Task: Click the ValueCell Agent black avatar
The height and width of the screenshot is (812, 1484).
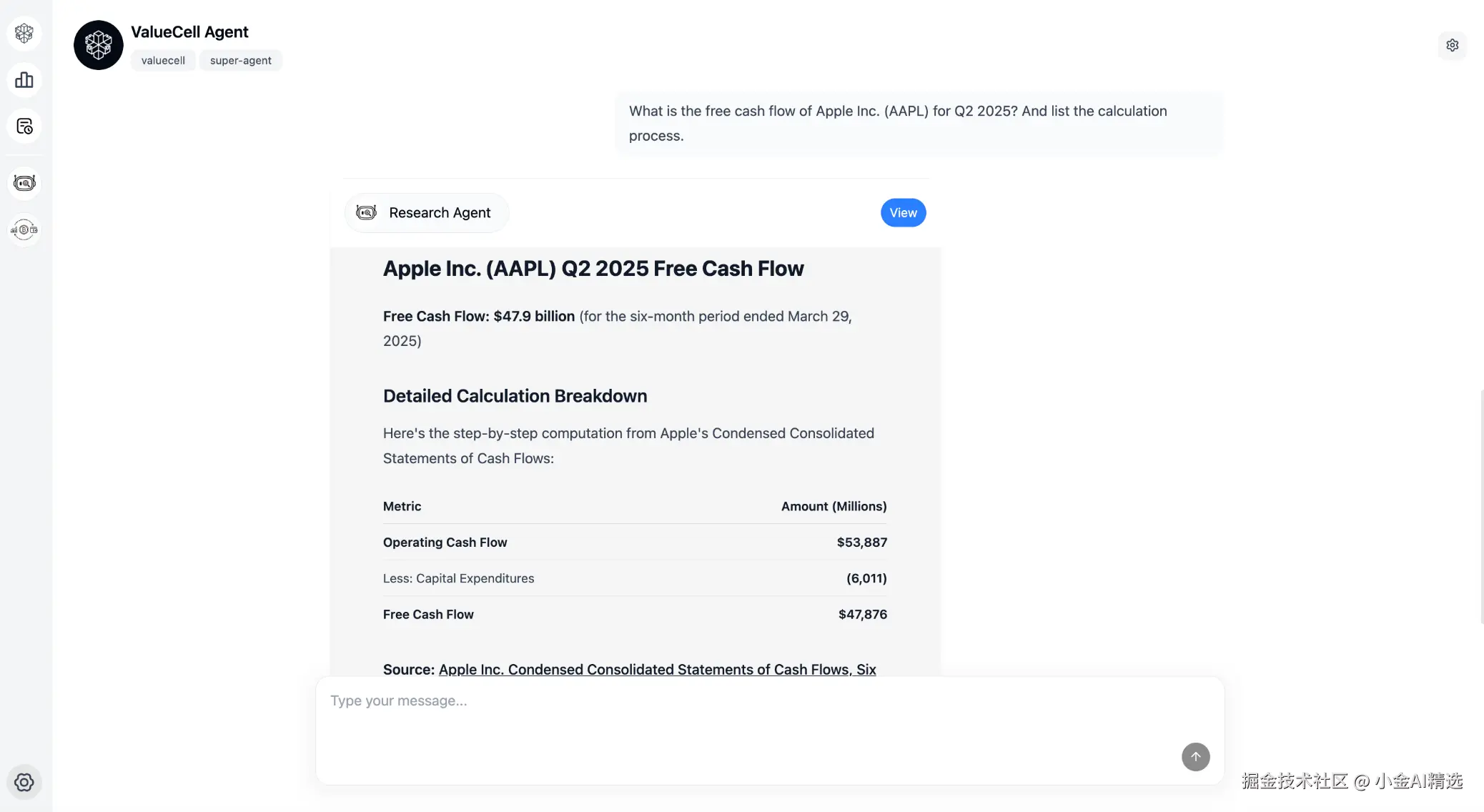Action: (99, 45)
